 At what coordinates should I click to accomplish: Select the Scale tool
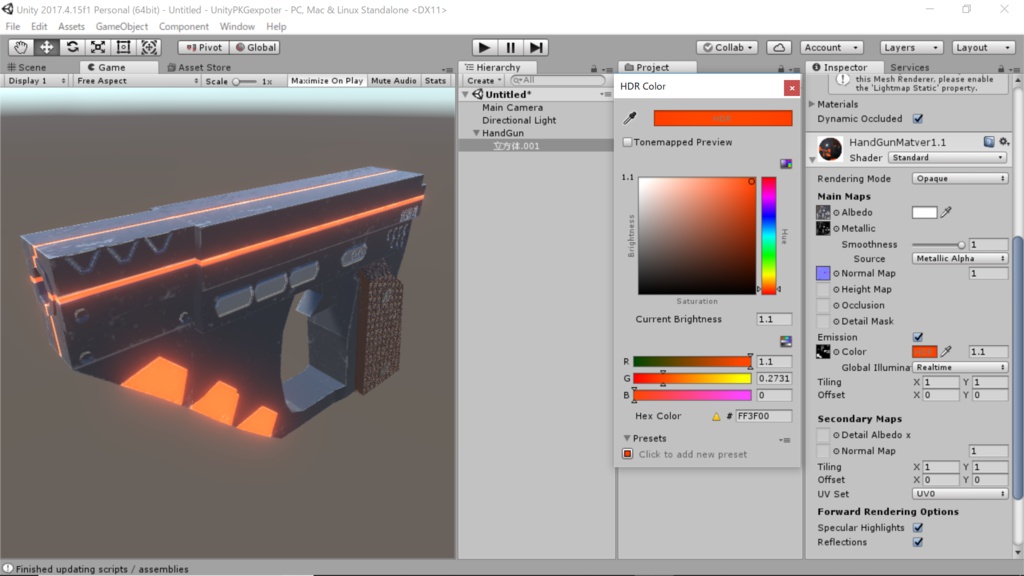(97, 47)
